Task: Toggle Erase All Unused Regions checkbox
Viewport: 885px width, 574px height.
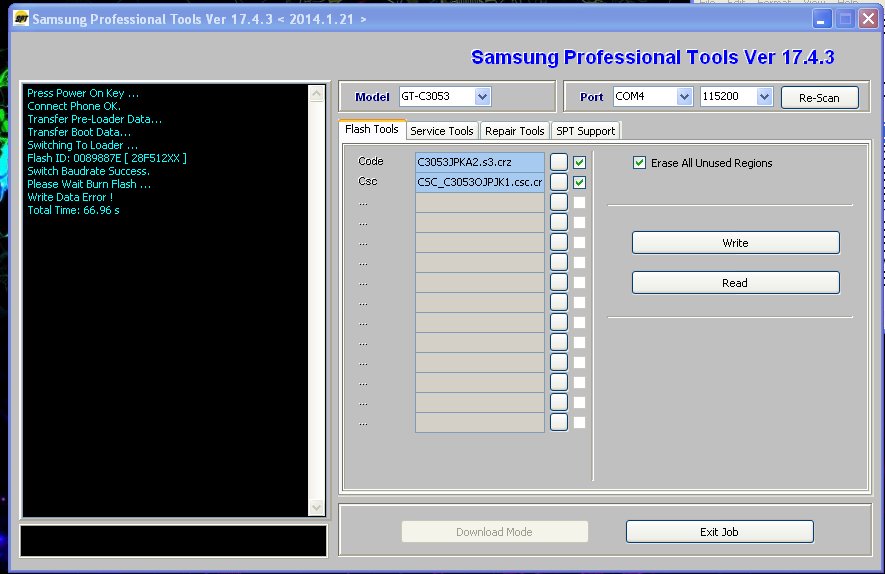Action: point(639,163)
